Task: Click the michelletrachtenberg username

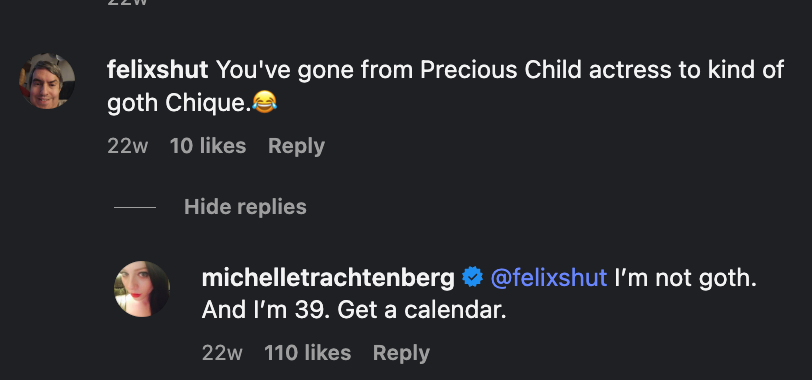Action: (328, 278)
